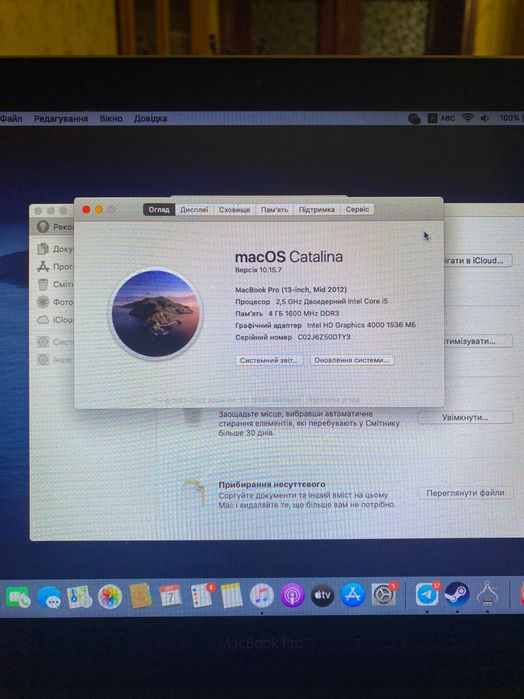Click the Wi-Fi status icon
The width and height of the screenshot is (524, 699).
[x=467, y=118]
